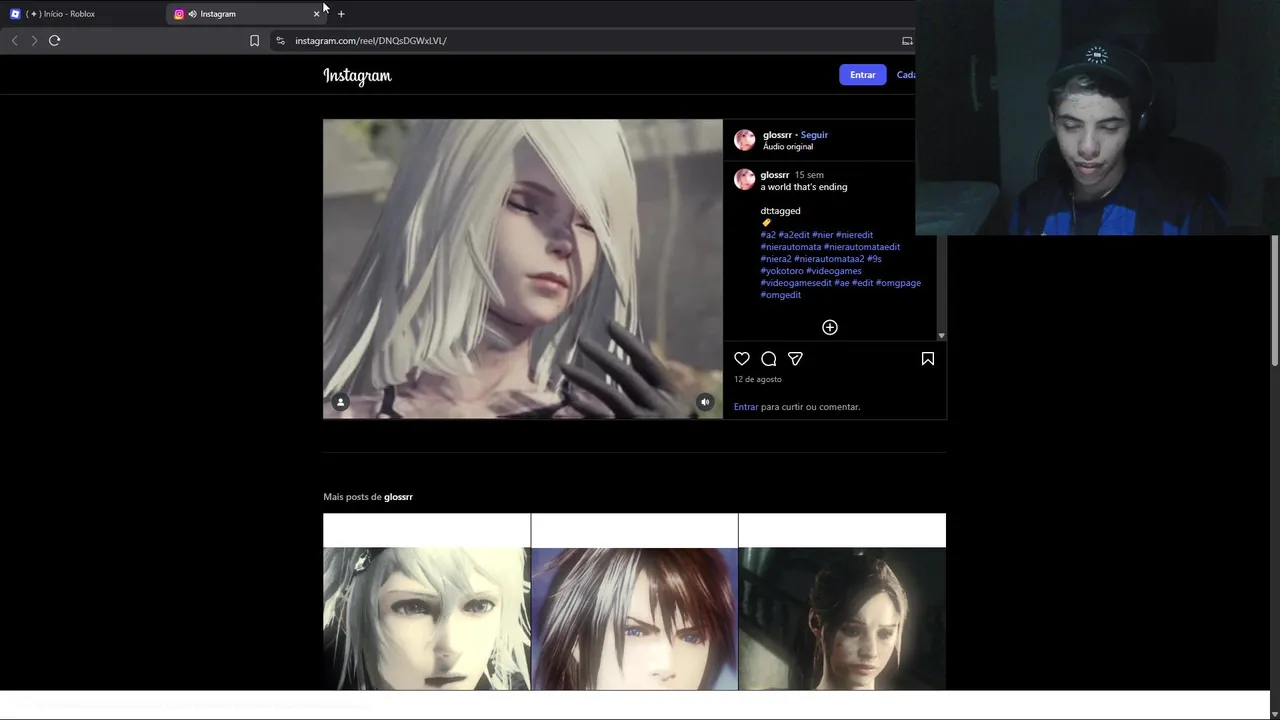Open the #omgpage hashtag
This screenshot has height=720, width=1280.
pos(898,283)
